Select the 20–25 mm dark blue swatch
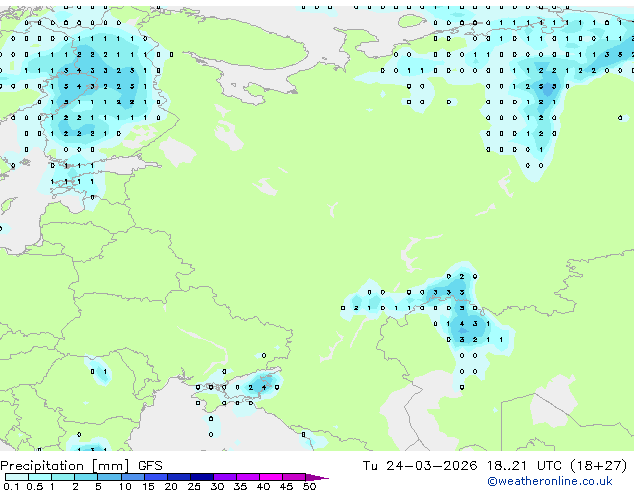634x490 pixels. coord(179,477)
